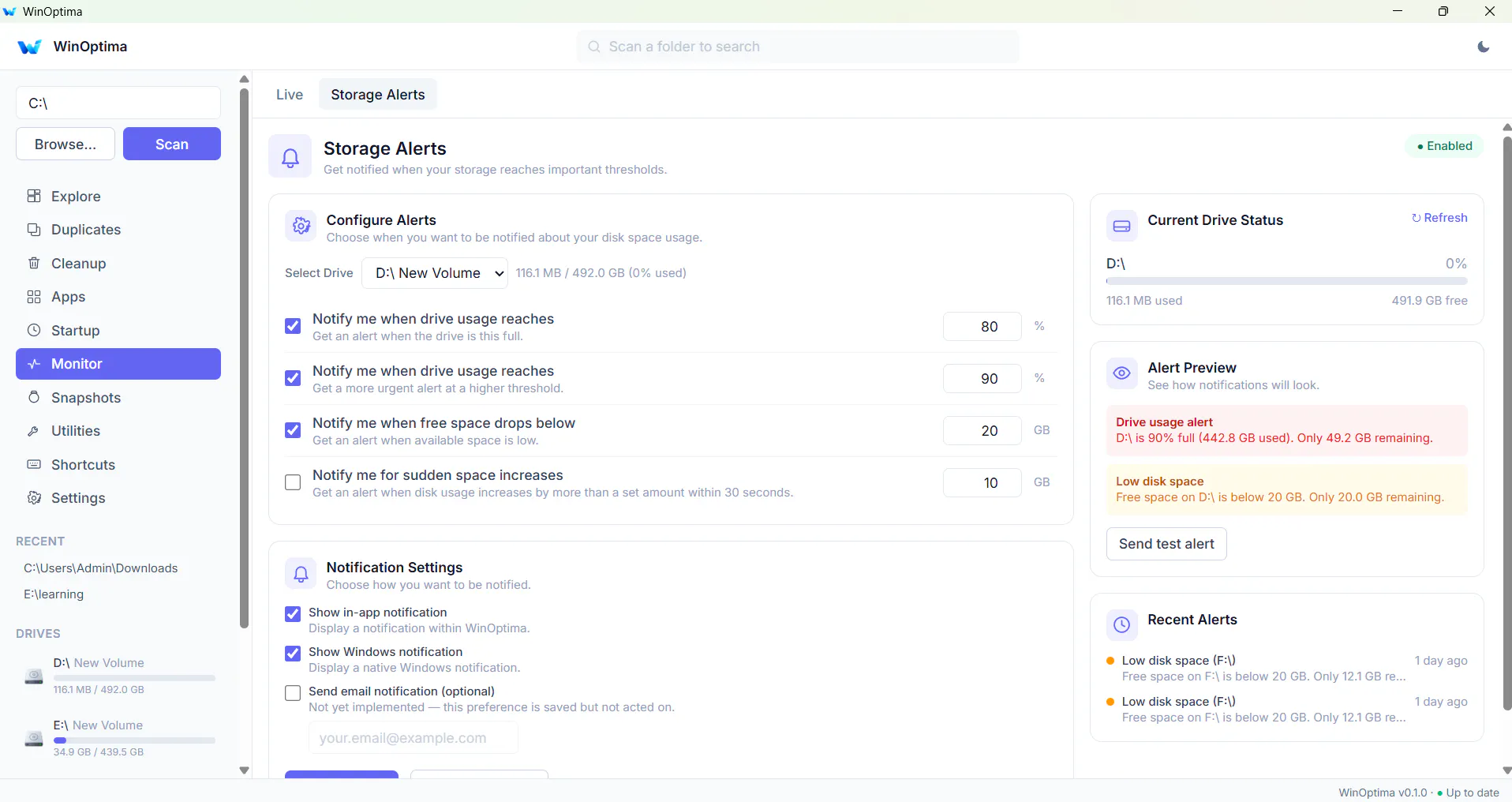This screenshot has height=802, width=1512.
Task: Toggle Show Windows notification checkbox
Action: tap(293, 654)
